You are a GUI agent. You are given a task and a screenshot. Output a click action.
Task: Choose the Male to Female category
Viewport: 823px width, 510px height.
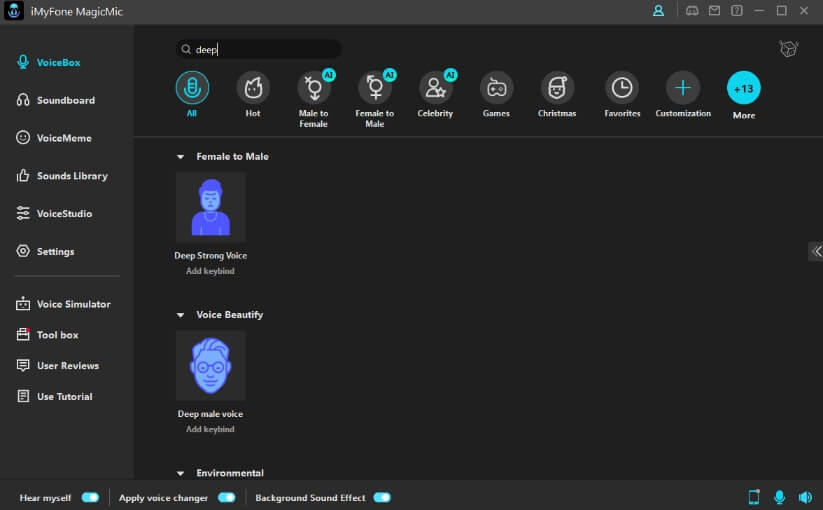point(314,88)
